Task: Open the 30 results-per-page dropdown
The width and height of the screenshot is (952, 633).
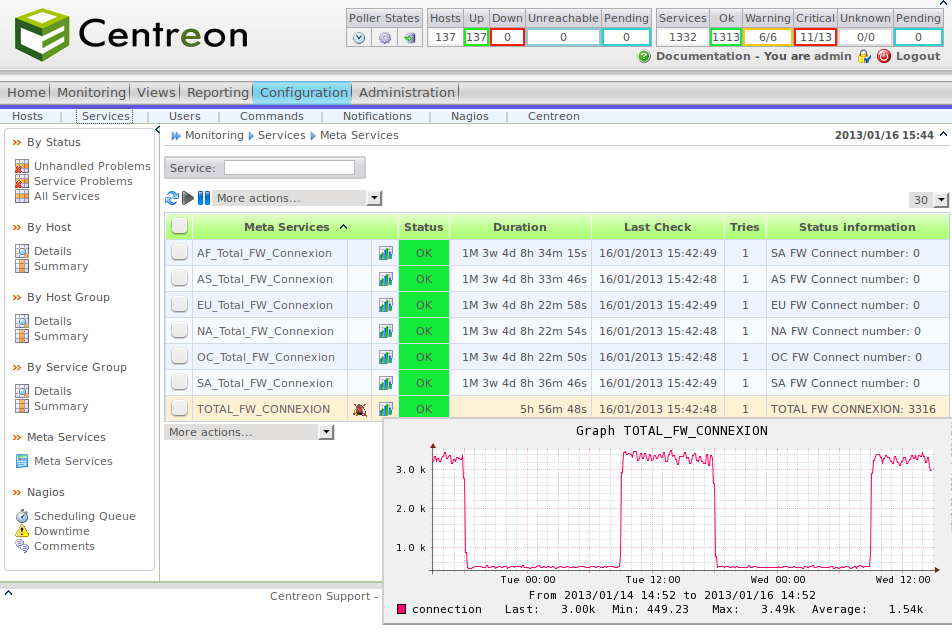Action: click(x=929, y=200)
